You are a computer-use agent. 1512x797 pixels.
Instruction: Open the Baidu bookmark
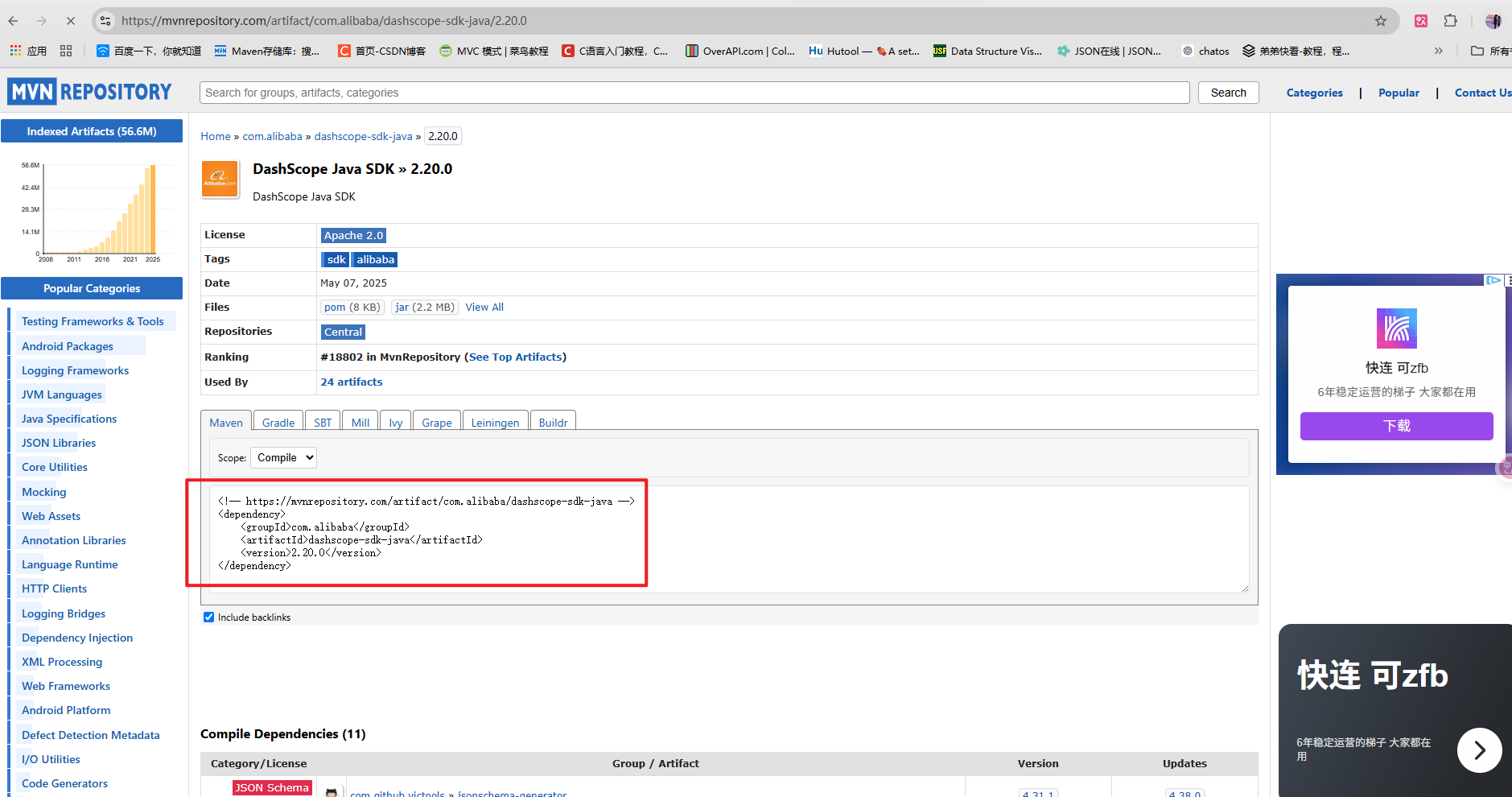pyautogui.click(x=149, y=51)
